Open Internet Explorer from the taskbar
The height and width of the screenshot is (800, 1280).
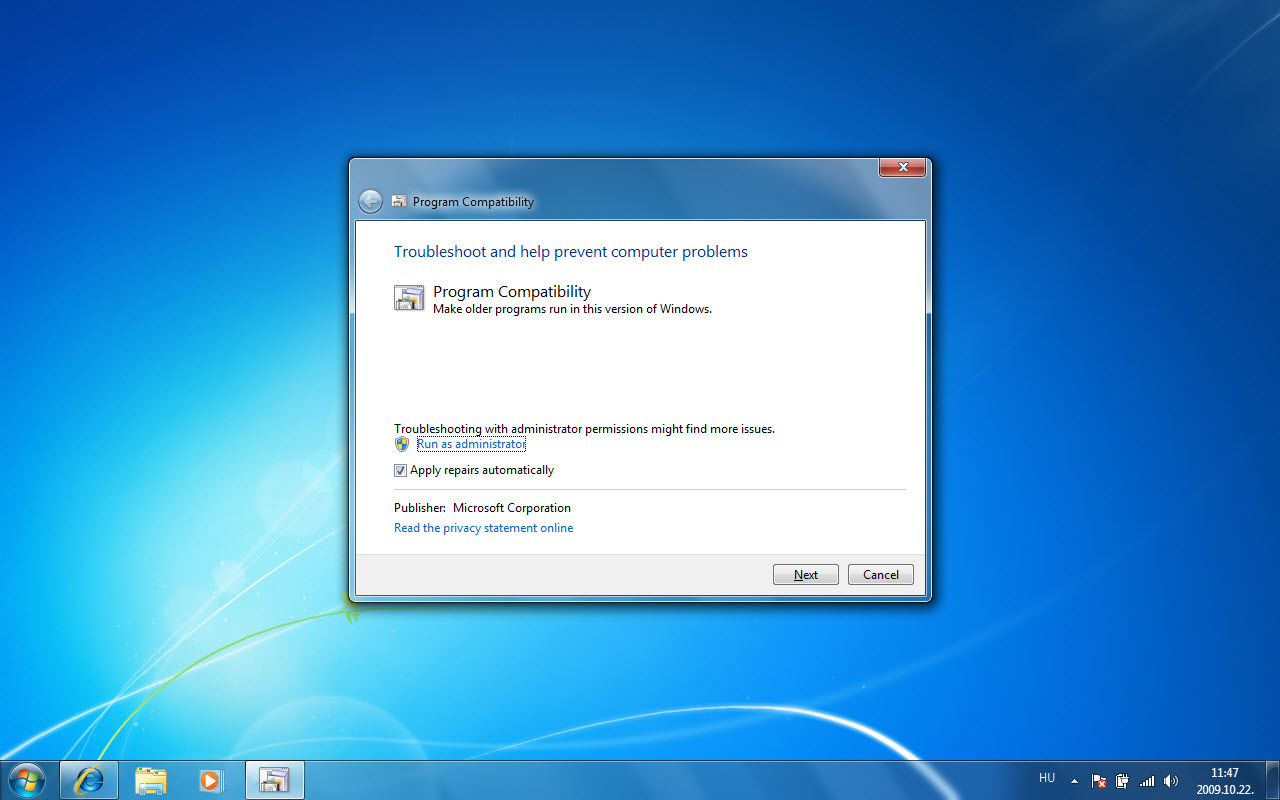[89, 780]
